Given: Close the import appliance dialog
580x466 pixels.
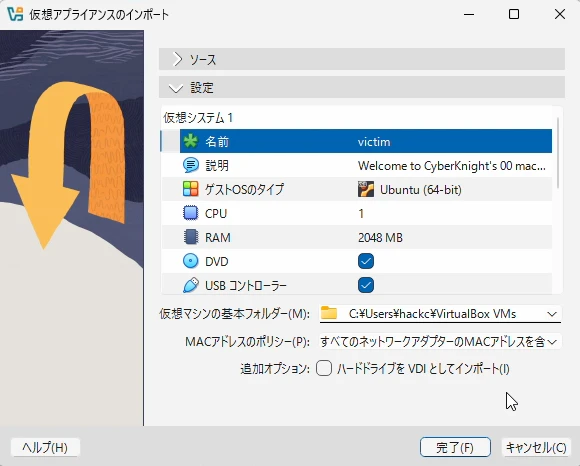Looking at the screenshot, I should 560,14.
